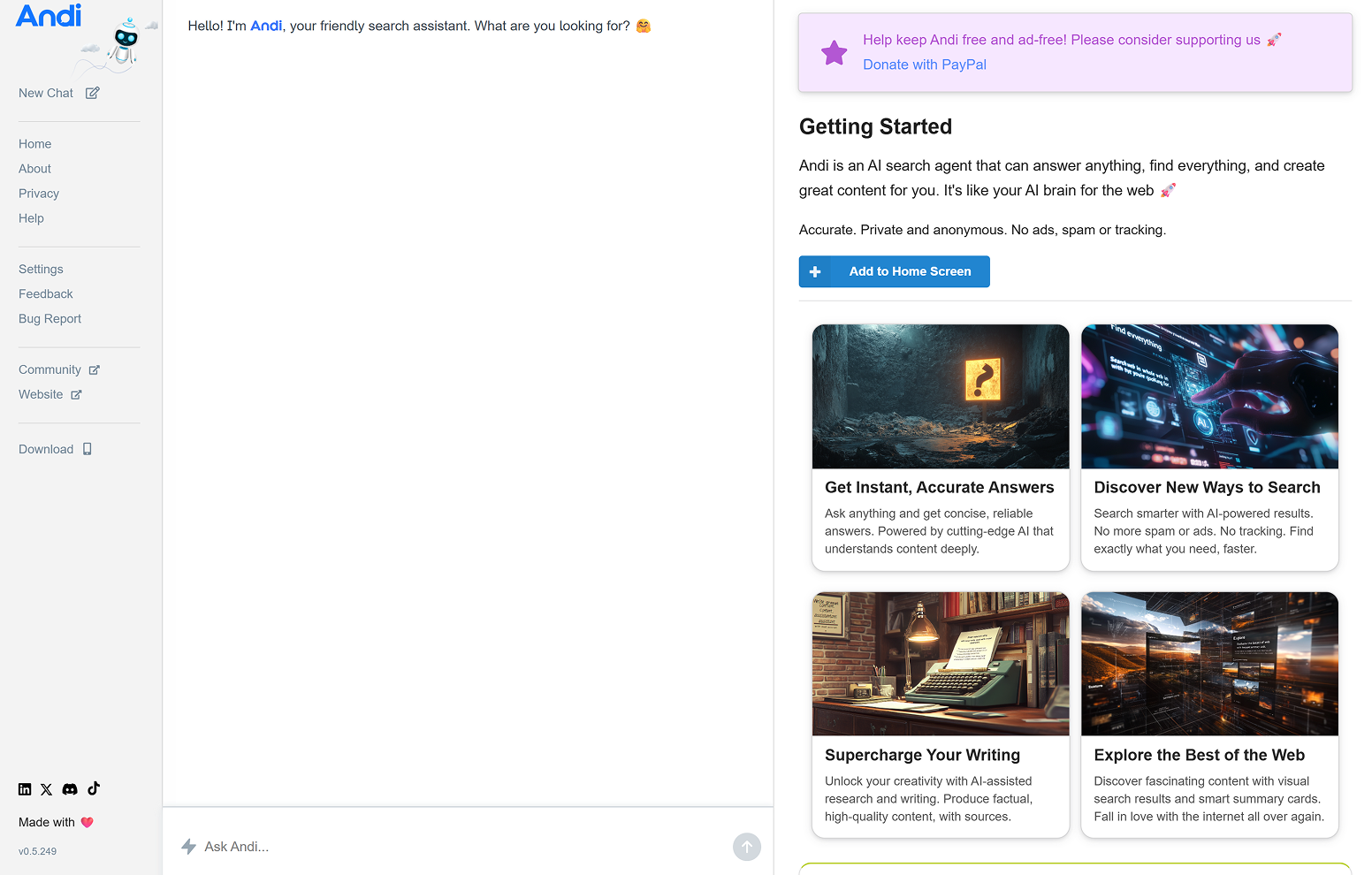Click the send arrow button

coord(747,847)
